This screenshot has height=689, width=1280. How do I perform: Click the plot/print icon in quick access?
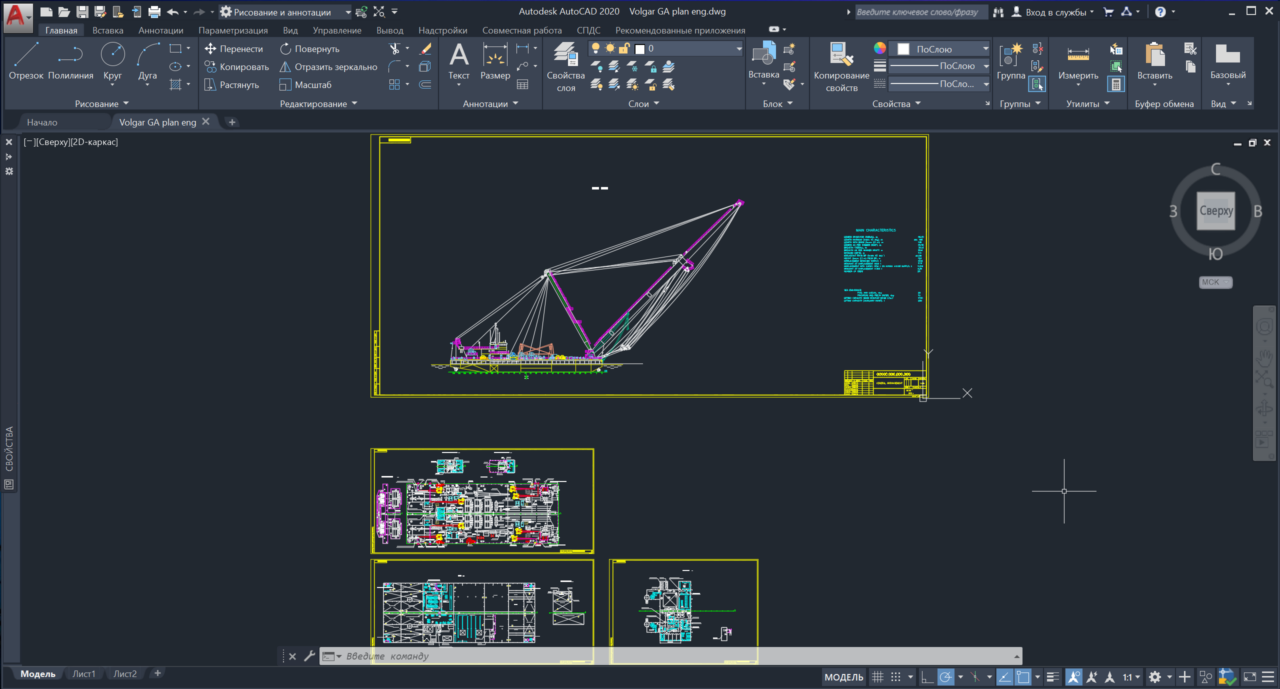pyautogui.click(x=154, y=12)
